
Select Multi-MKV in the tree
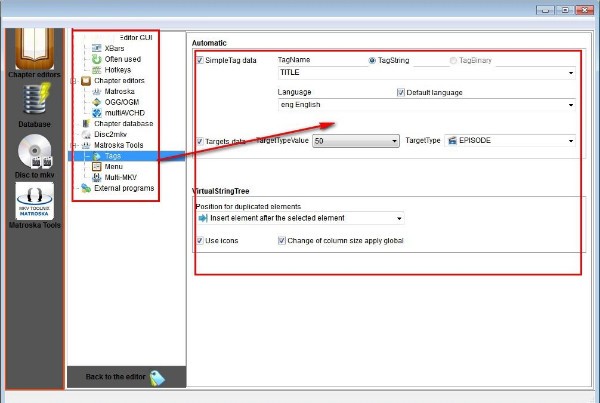coord(121,177)
